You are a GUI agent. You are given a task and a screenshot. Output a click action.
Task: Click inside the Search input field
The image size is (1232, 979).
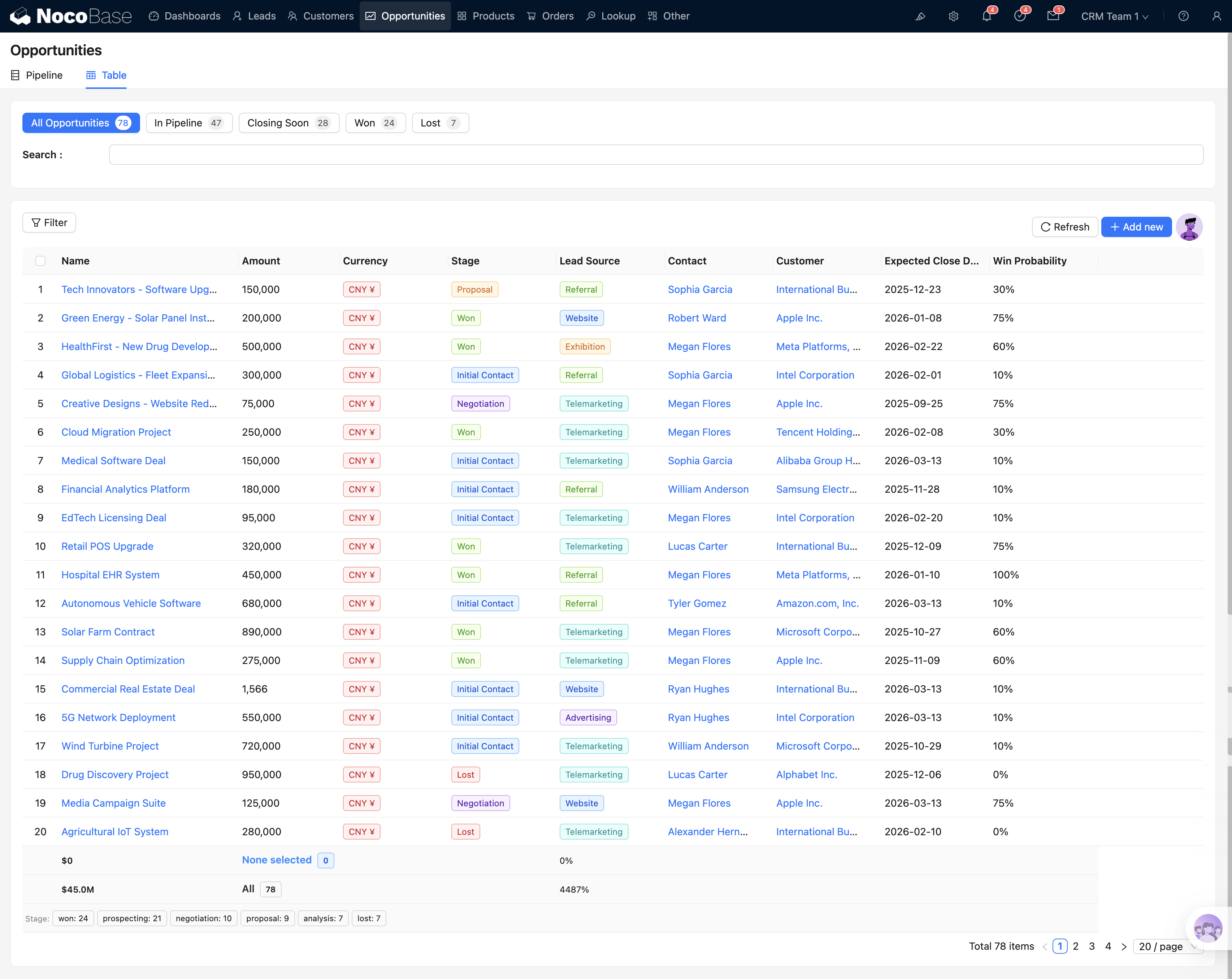(655, 154)
